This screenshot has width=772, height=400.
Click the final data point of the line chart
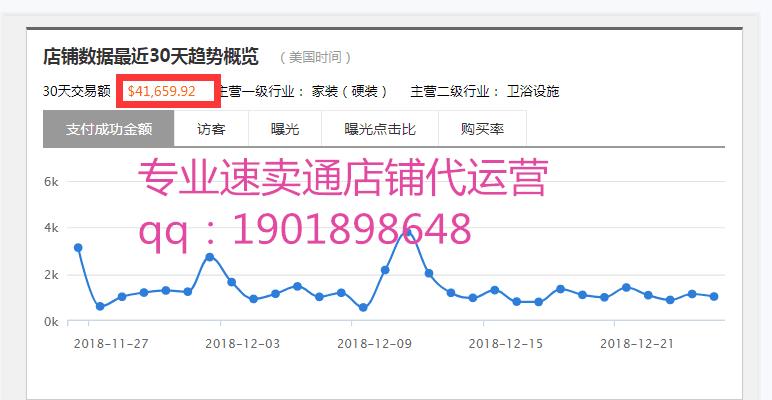(714, 297)
